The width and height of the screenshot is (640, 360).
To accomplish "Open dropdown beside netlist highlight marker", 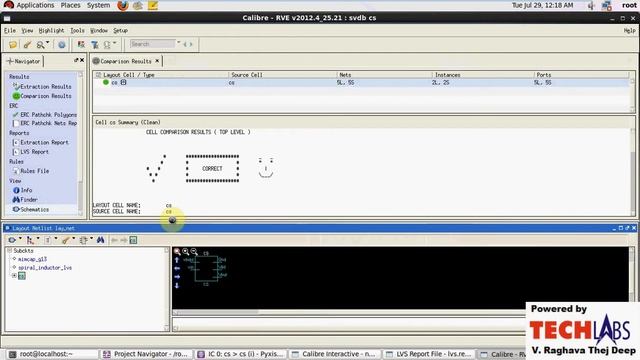I will pyautogui.click(x=73, y=239).
